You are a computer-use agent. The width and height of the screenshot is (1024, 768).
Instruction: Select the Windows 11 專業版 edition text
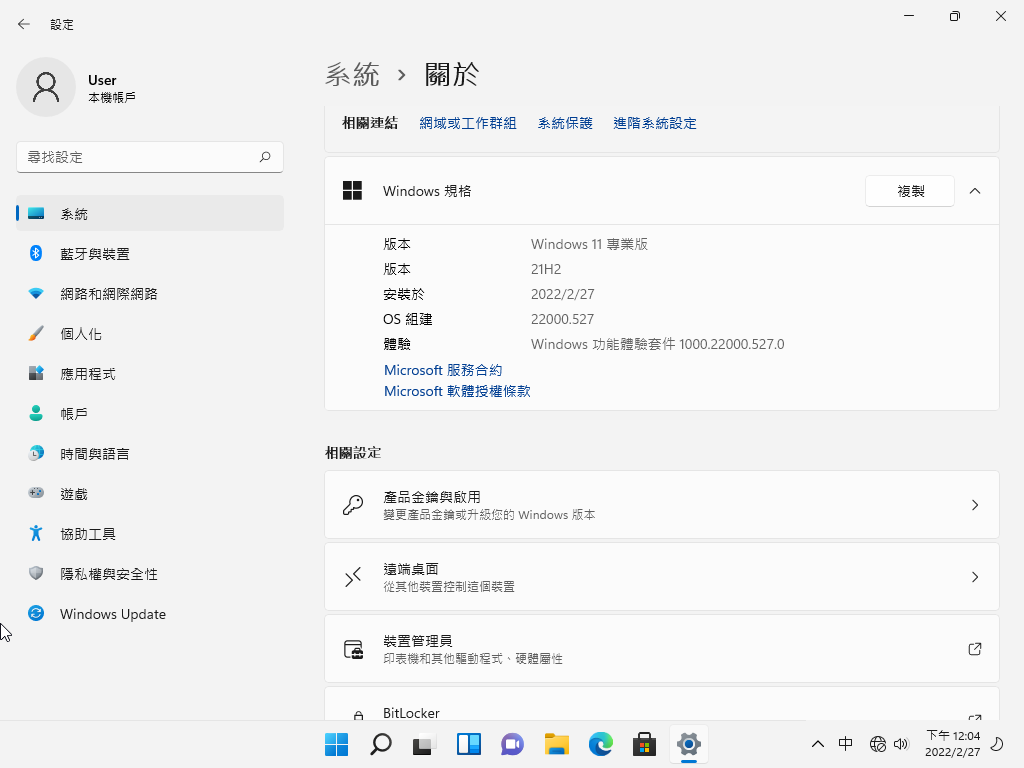click(589, 244)
